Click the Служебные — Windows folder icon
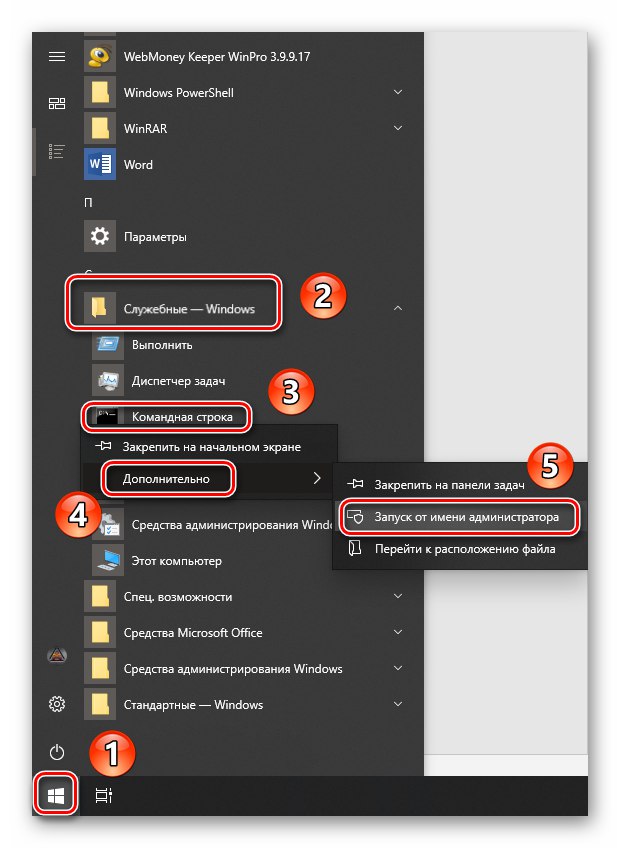620x848 pixels. pyautogui.click(x=100, y=308)
